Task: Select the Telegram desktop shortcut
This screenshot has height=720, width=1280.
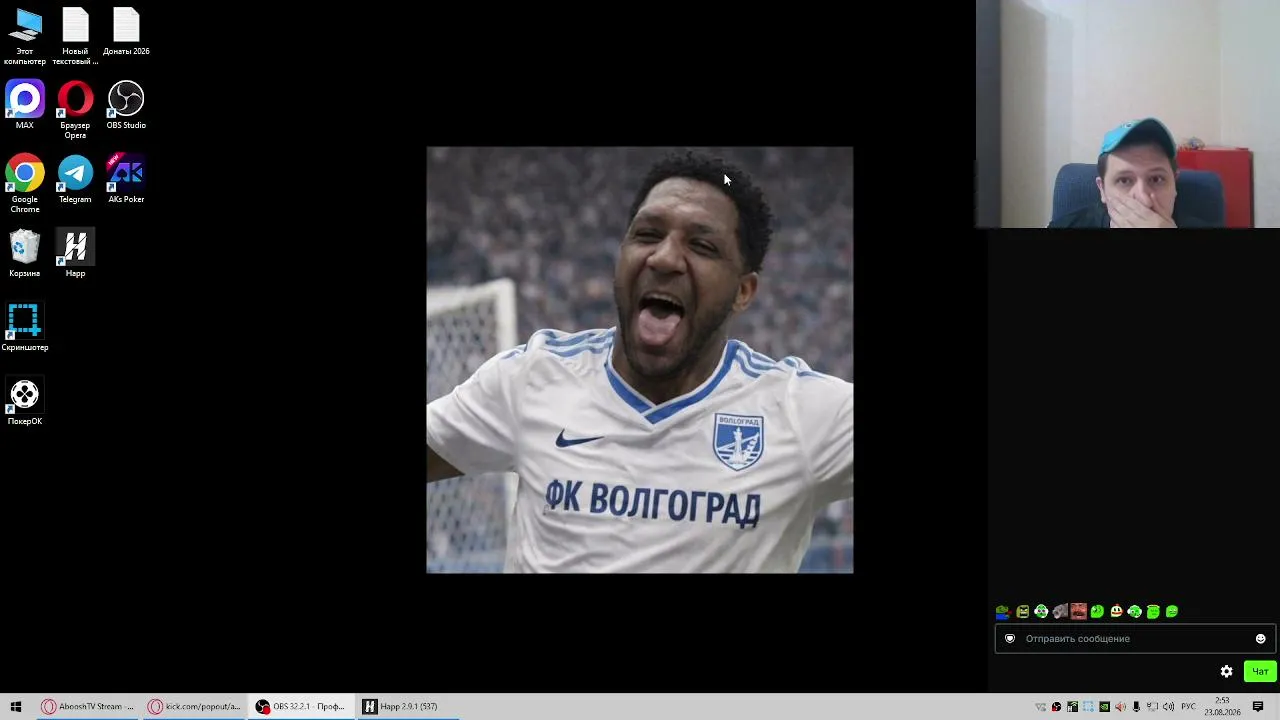Action: [x=75, y=179]
